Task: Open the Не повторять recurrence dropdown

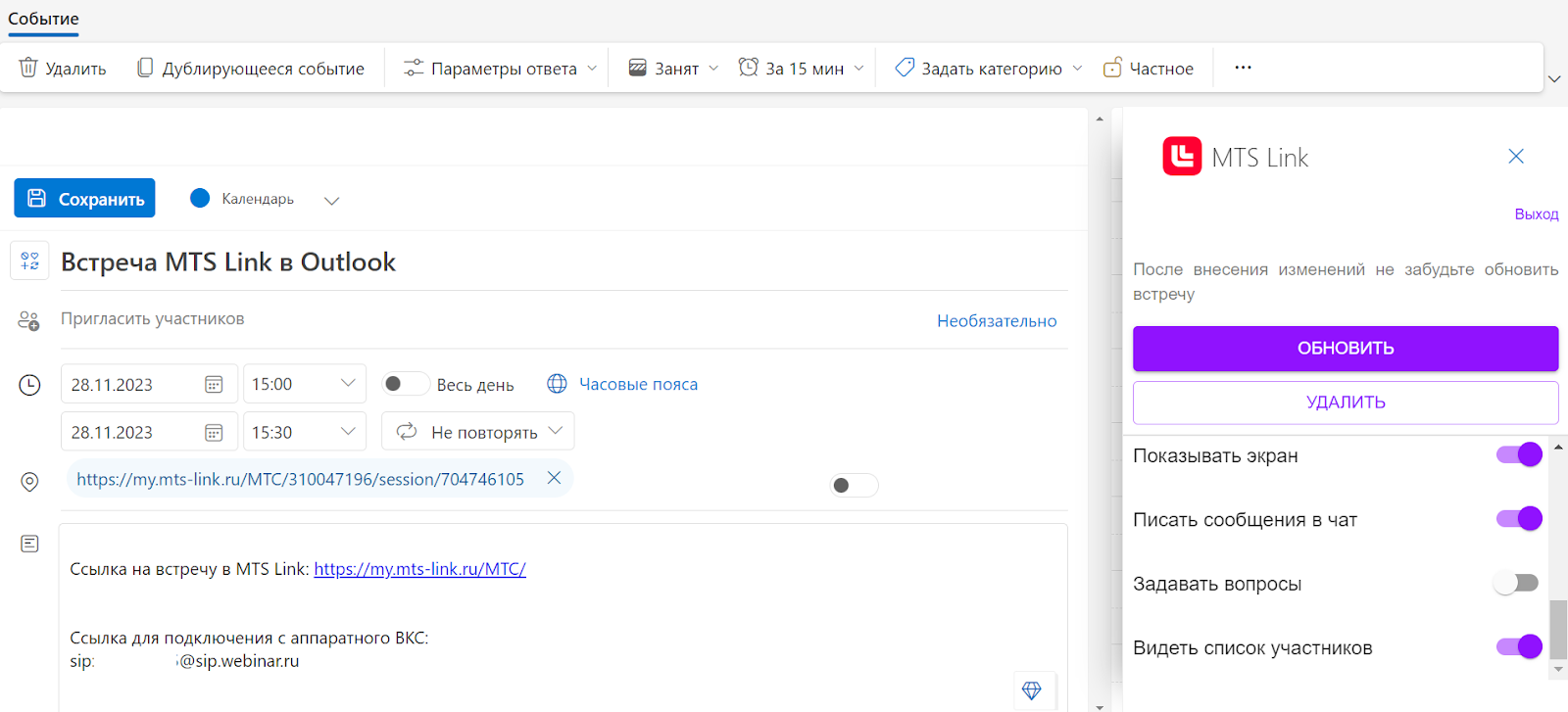Action: (x=477, y=432)
